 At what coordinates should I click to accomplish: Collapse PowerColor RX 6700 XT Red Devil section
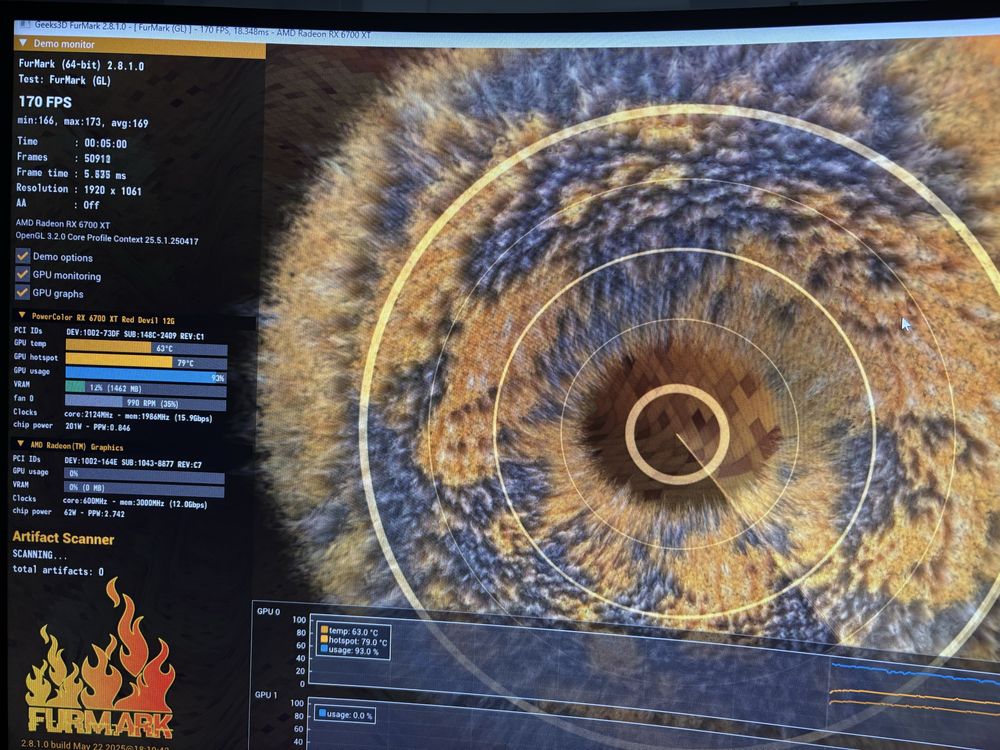(22, 315)
